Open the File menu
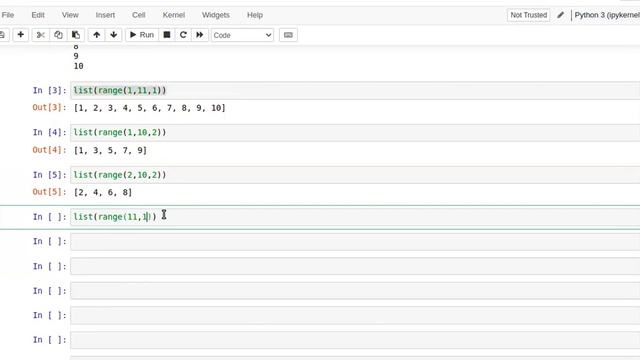 coord(8,15)
